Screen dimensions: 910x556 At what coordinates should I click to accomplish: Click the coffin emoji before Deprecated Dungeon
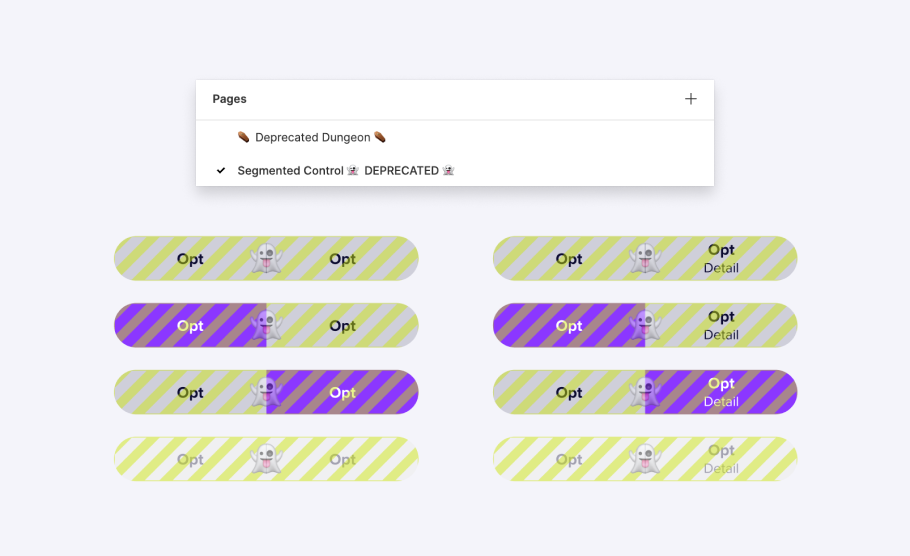tap(243, 137)
